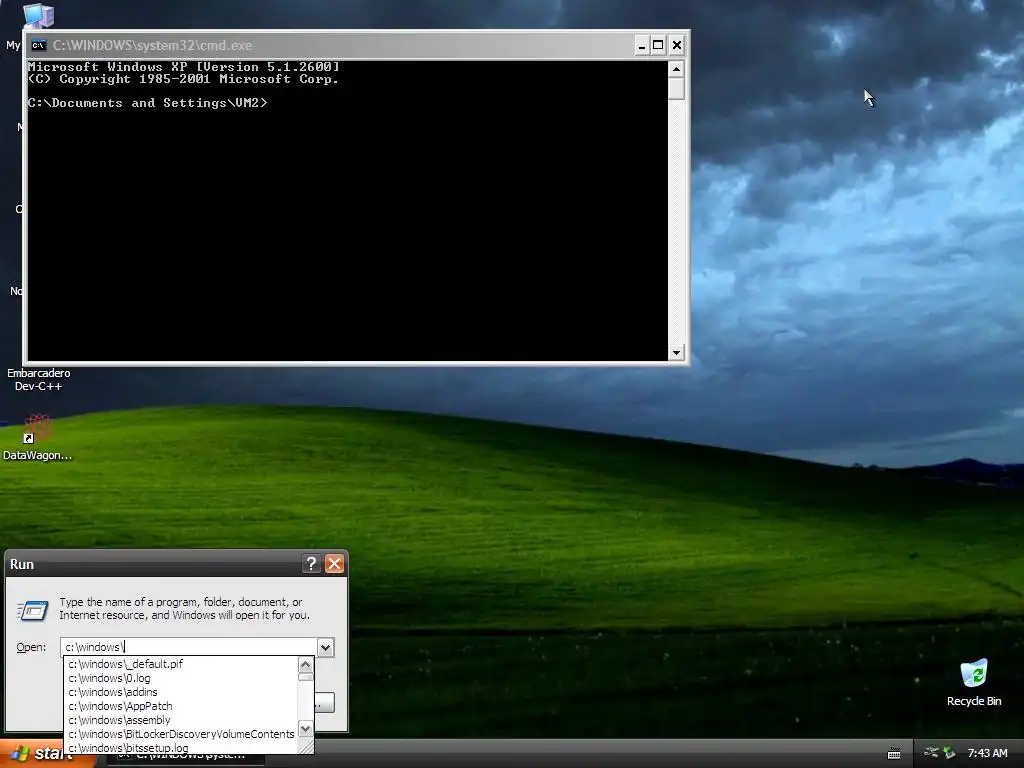Viewport: 1024px width, 768px height.
Task: Click the clock showing 7:43 AM
Action: click(987, 753)
